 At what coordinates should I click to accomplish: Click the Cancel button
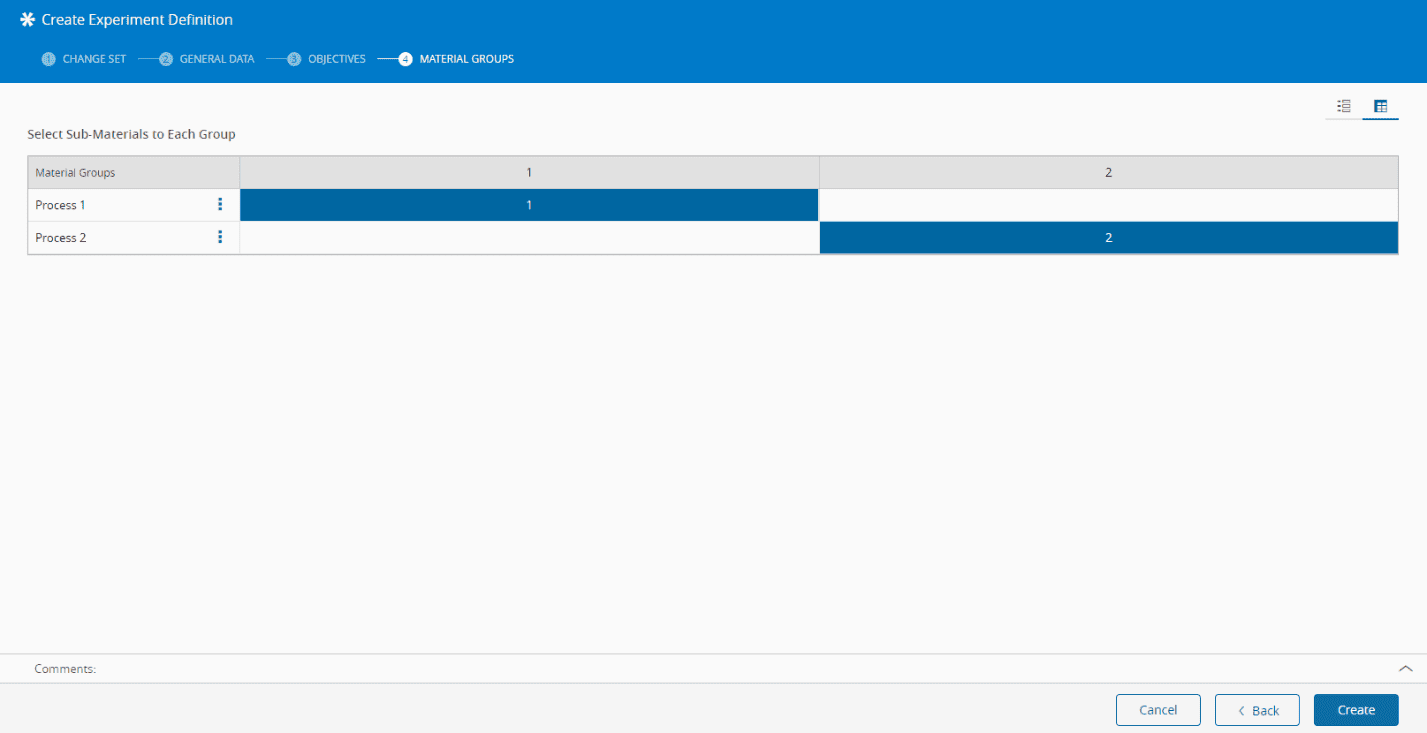[1158, 710]
